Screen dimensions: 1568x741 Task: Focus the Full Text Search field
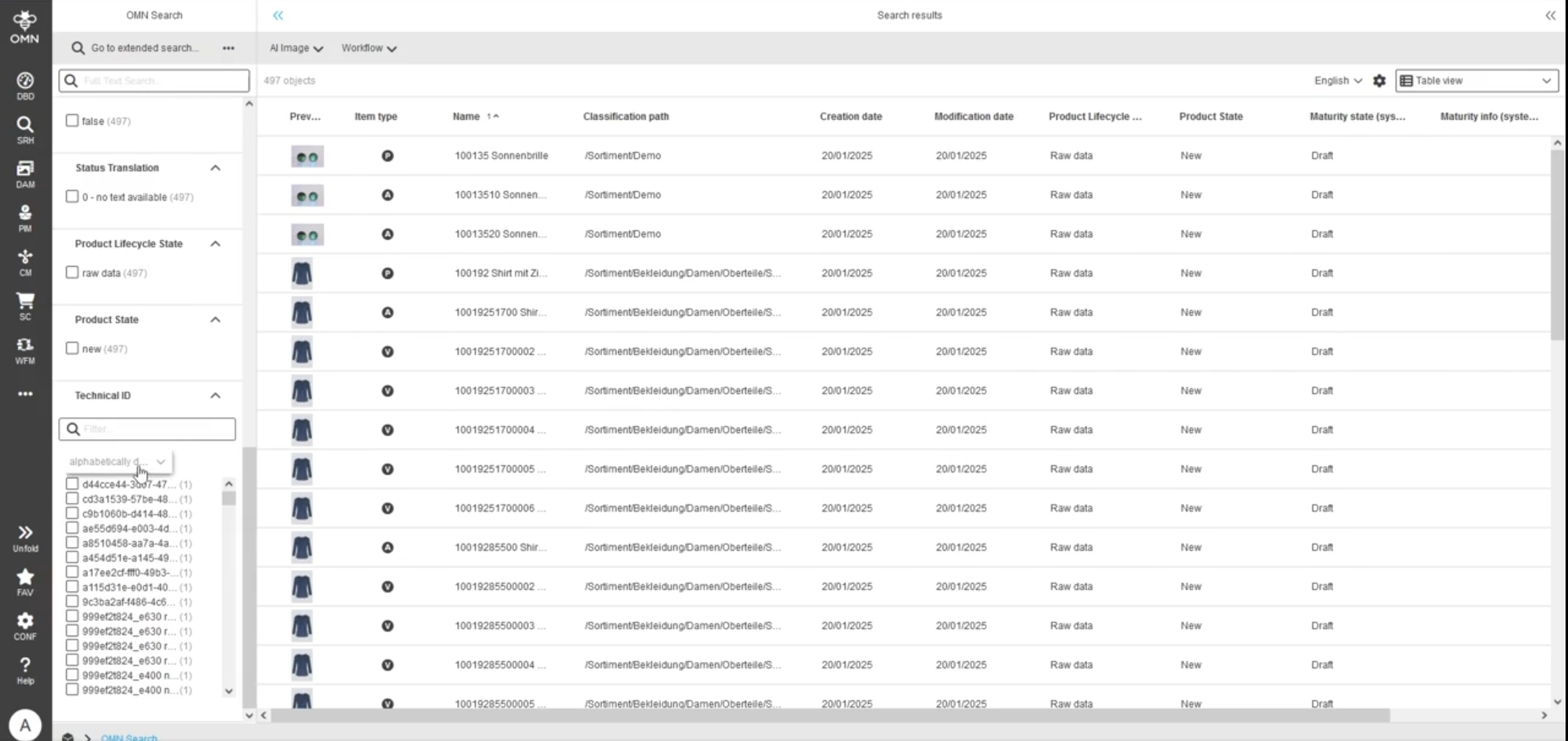[153, 81]
